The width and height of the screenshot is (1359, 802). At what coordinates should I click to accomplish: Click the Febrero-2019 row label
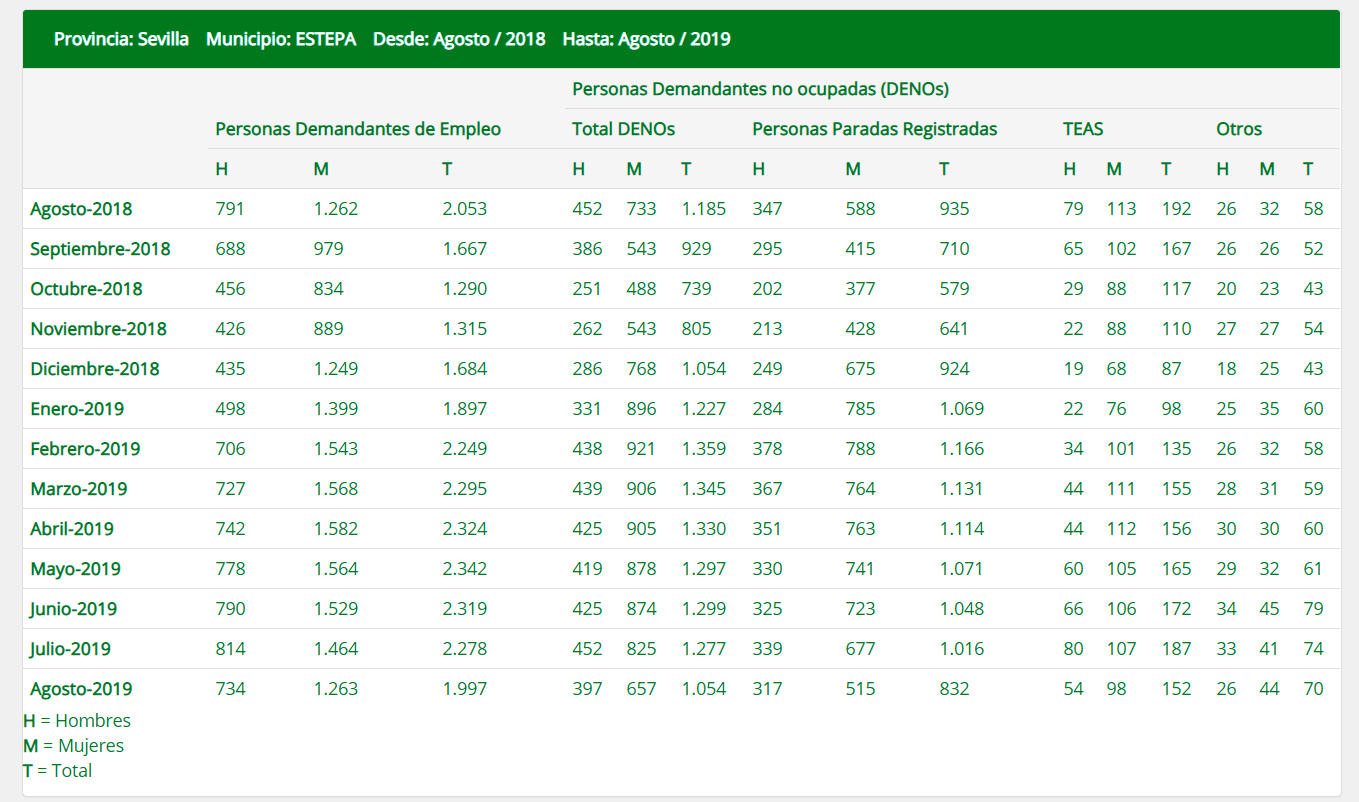(85, 449)
